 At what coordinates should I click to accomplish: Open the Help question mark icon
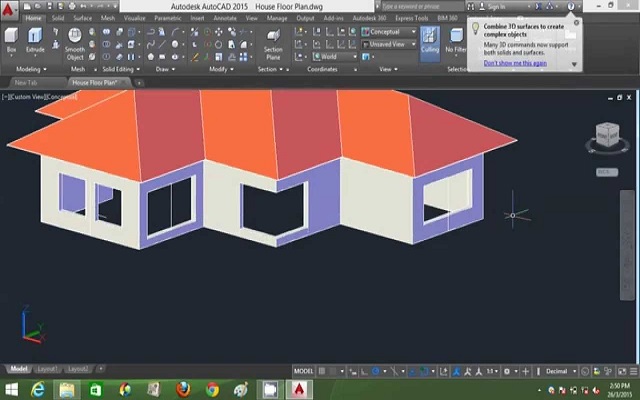point(571,7)
